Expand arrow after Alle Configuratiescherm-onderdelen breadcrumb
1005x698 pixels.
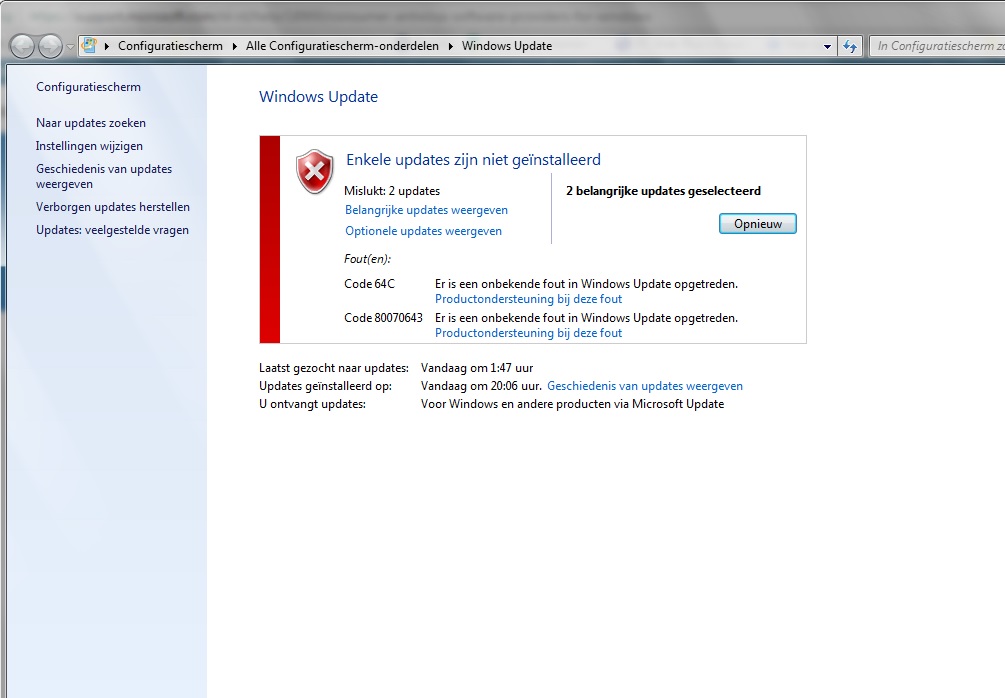[x=451, y=46]
